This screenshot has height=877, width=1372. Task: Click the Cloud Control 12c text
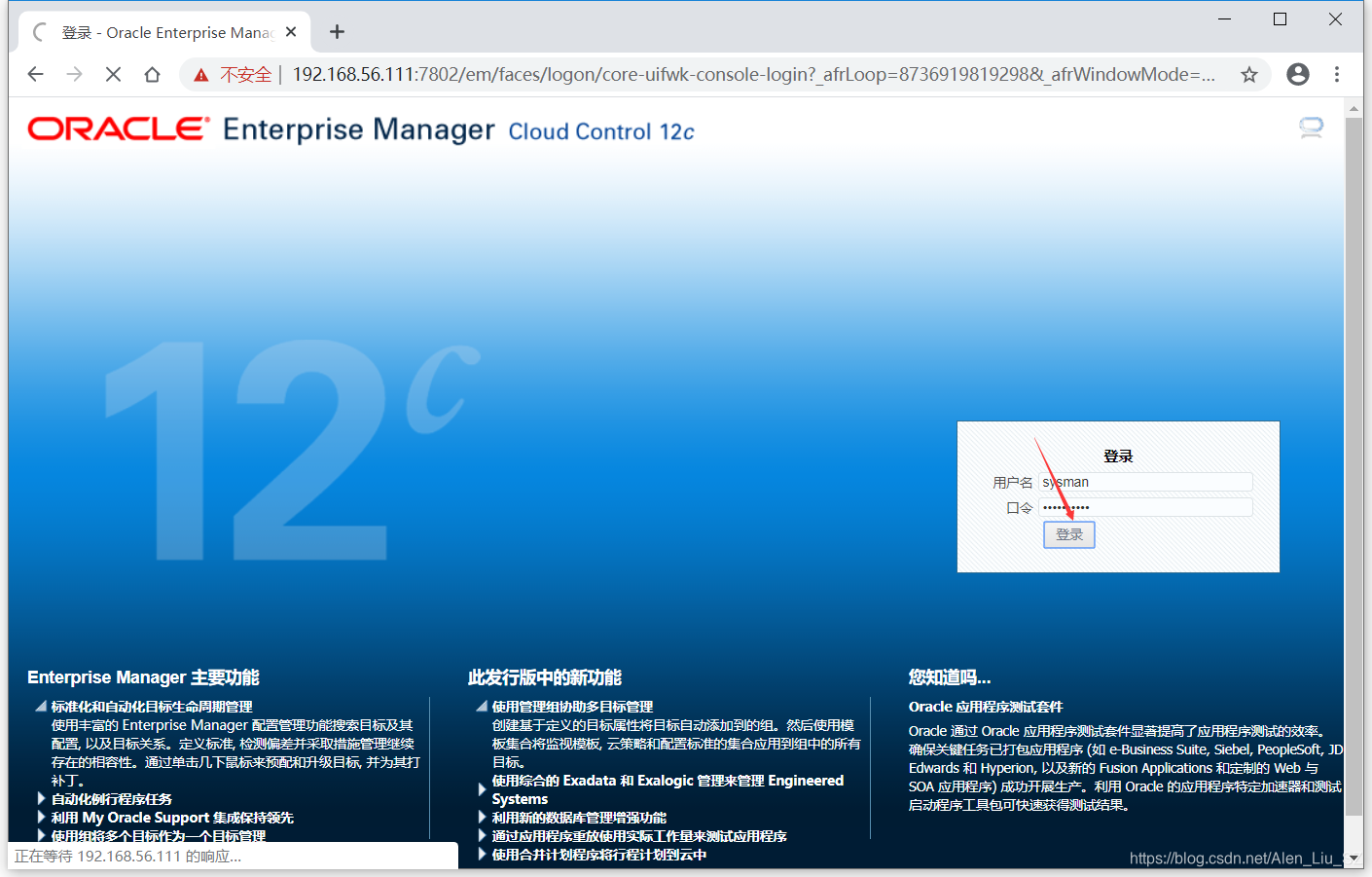pos(601,131)
